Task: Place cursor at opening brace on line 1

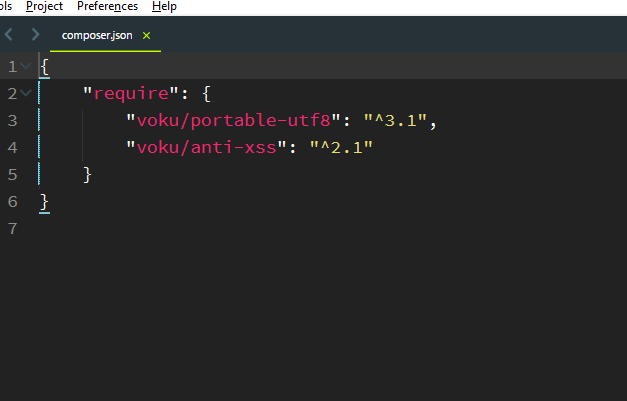Action: click(x=44, y=67)
